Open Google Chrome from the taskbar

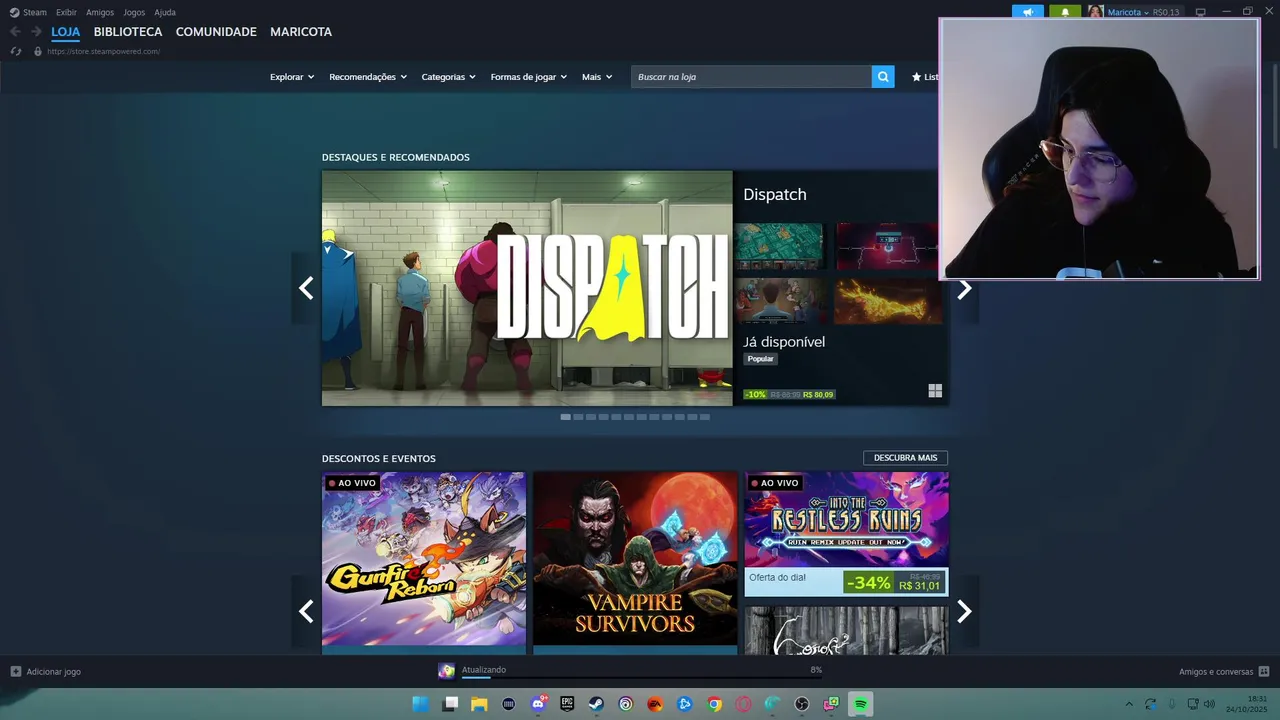tap(714, 704)
